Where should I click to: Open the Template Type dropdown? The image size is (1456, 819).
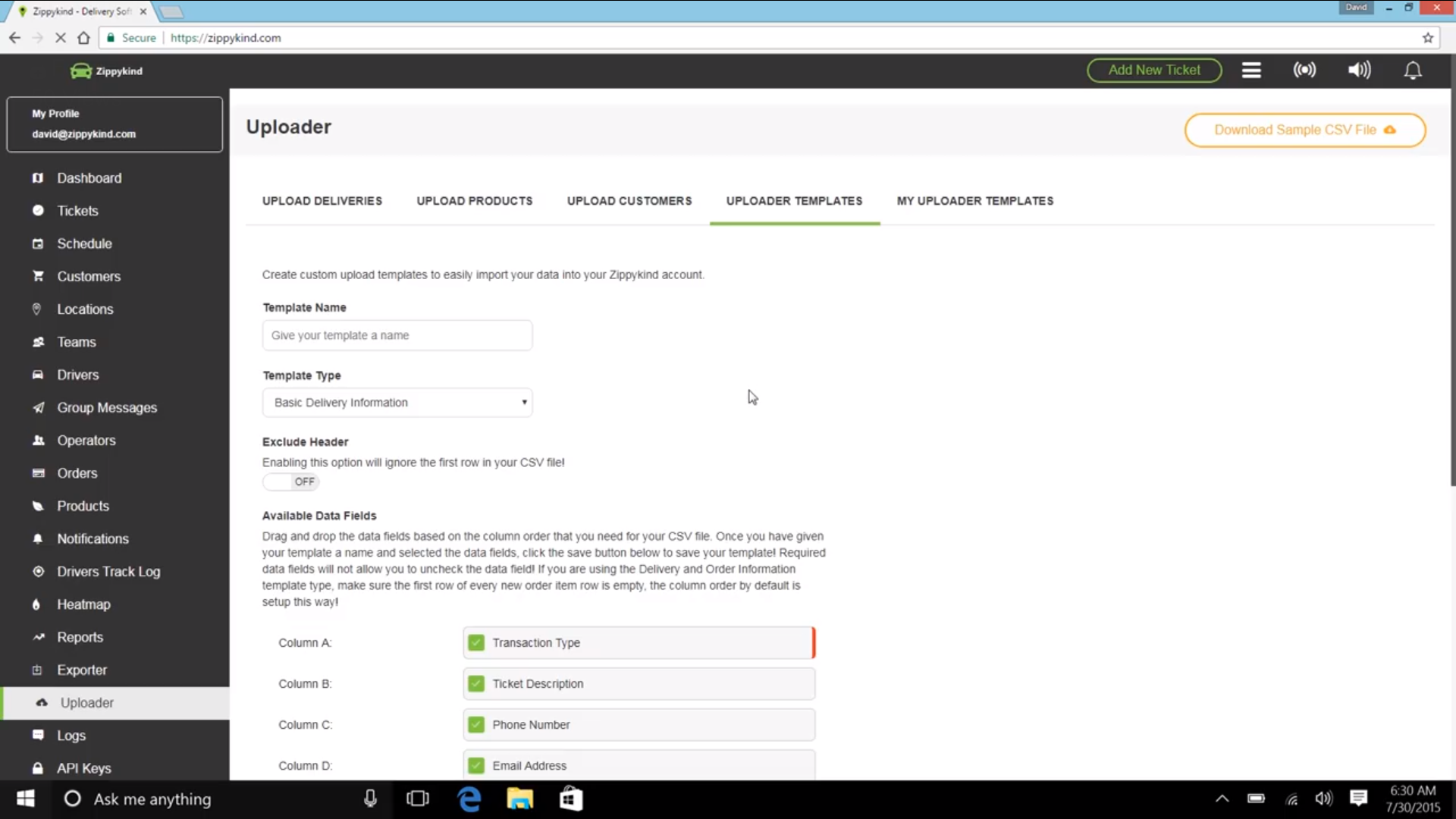(x=397, y=402)
